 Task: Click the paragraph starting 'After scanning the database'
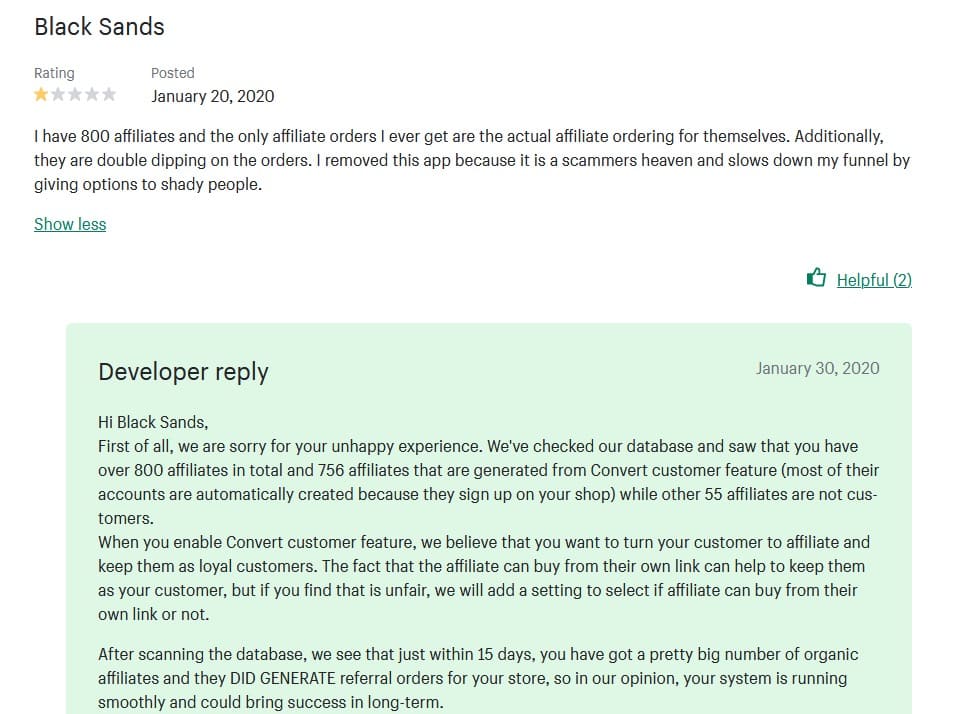click(478, 679)
